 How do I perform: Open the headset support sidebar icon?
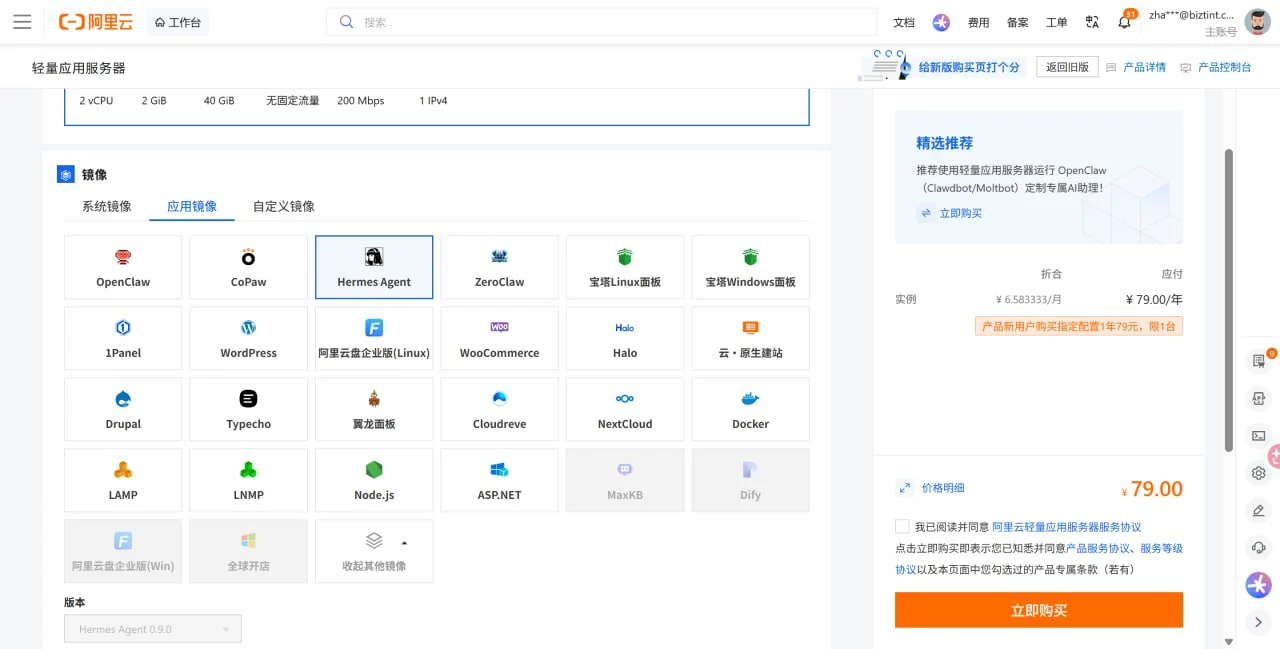(1258, 547)
